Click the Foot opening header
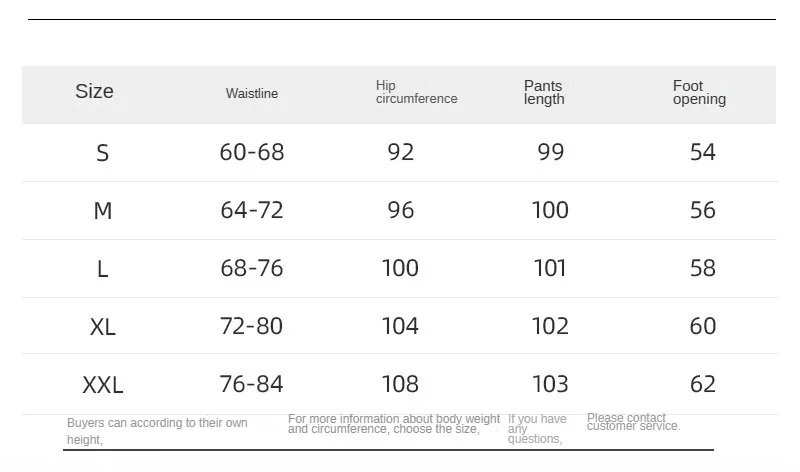Screen dimensions: 800x472 [x=699, y=93]
